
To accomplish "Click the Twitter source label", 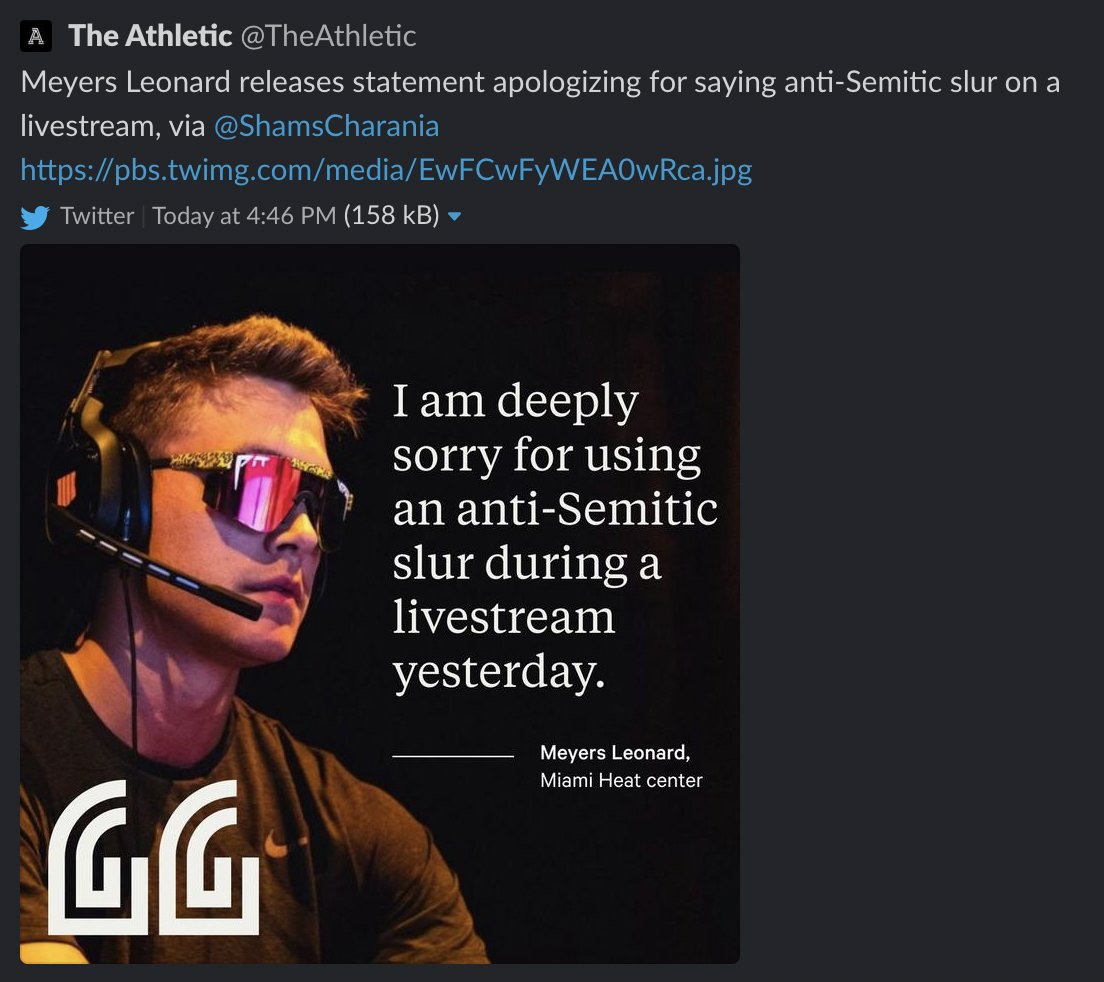I will [97, 216].
